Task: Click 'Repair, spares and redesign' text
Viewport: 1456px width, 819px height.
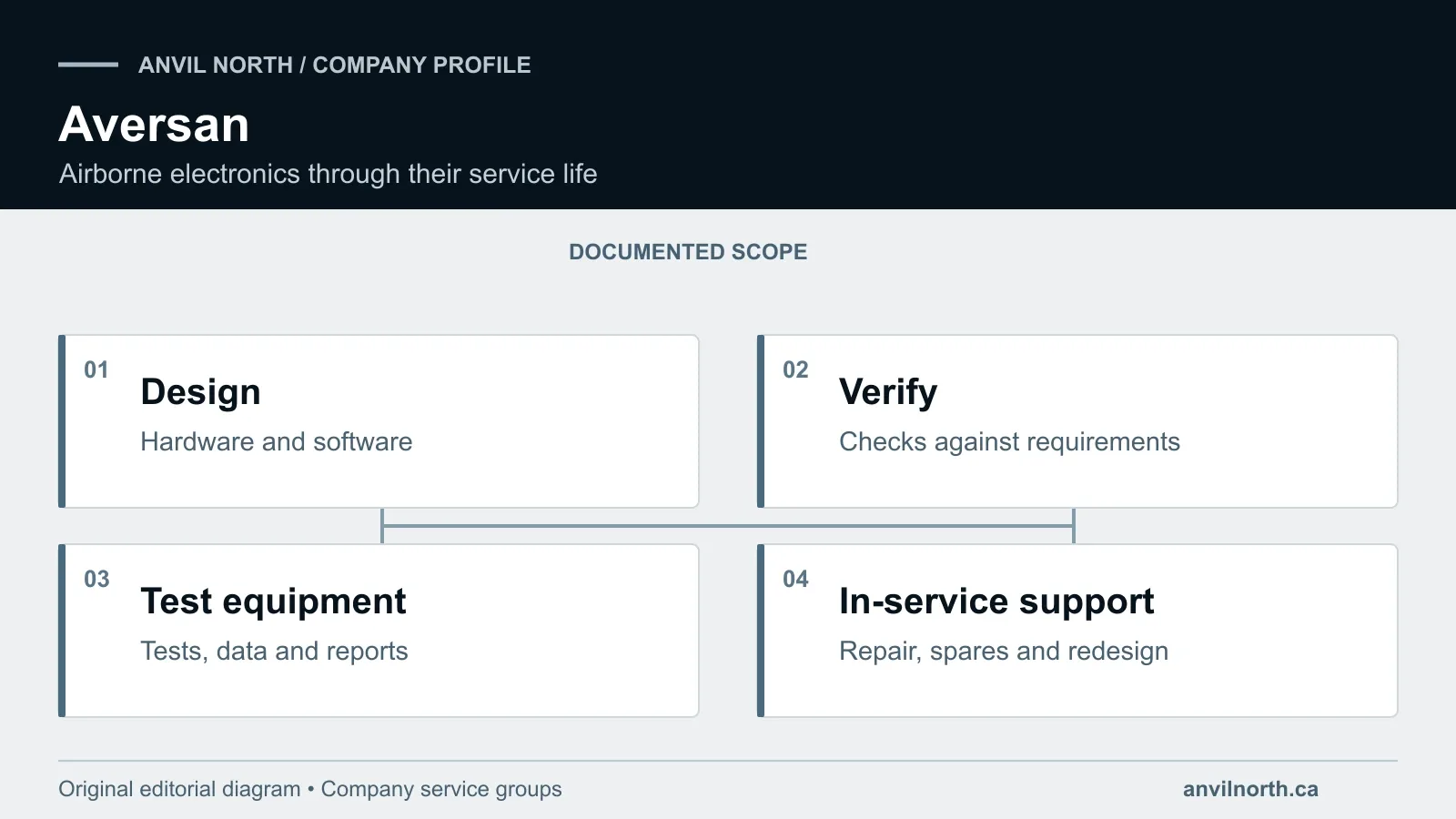Action: [x=1004, y=652]
